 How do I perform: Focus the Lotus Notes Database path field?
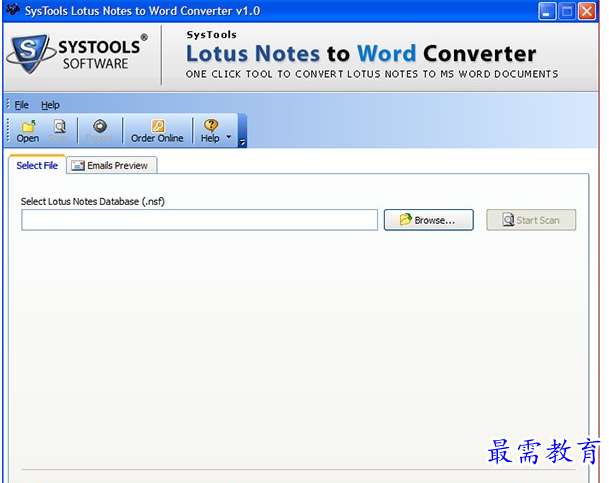200,220
